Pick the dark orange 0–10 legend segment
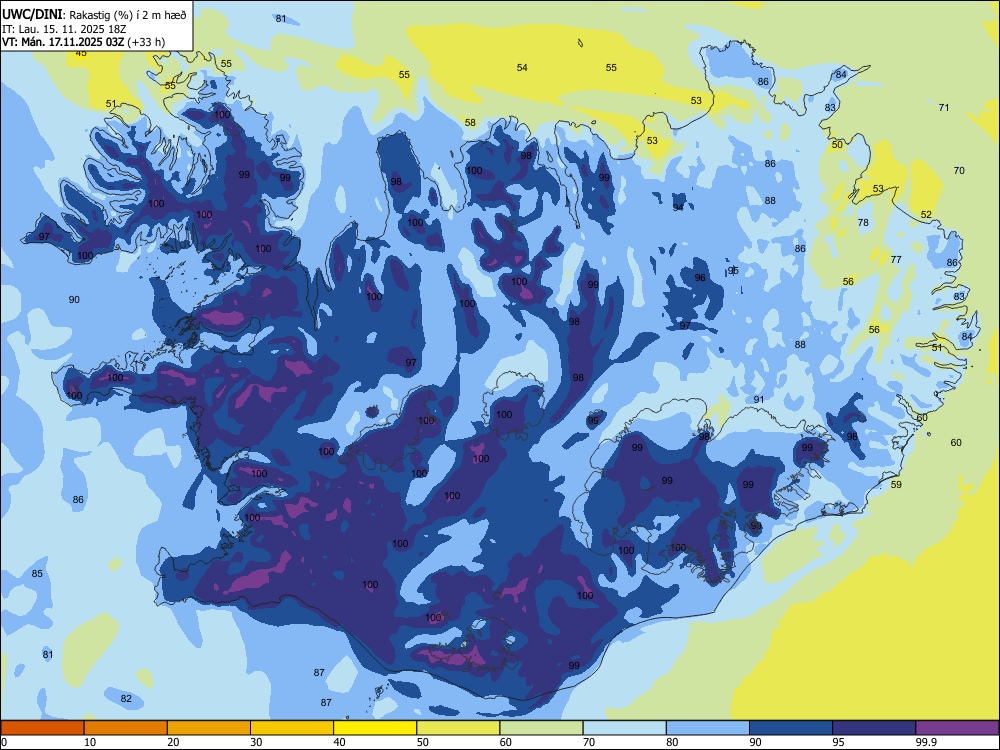Image resolution: width=1000 pixels, height=750 pixels. 42,728
